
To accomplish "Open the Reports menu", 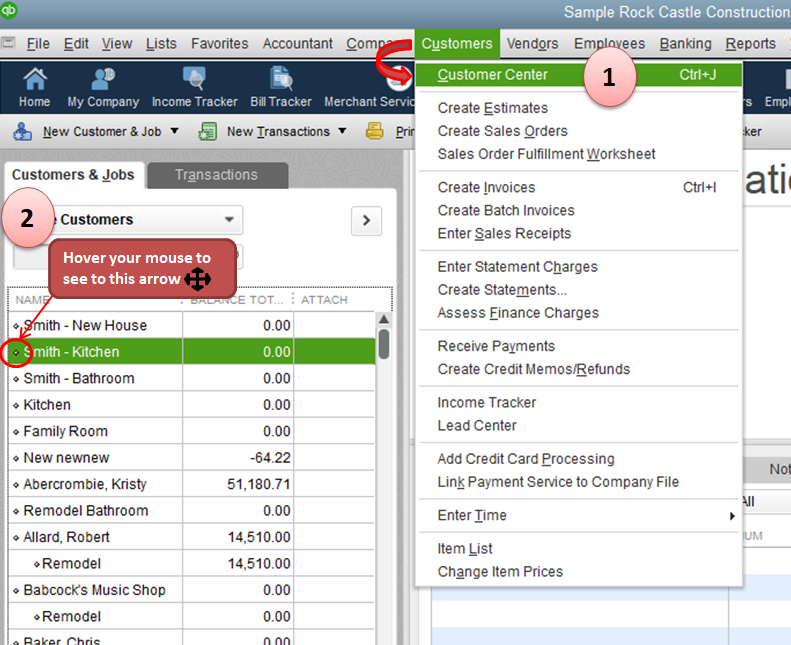I will click(751, 44).
